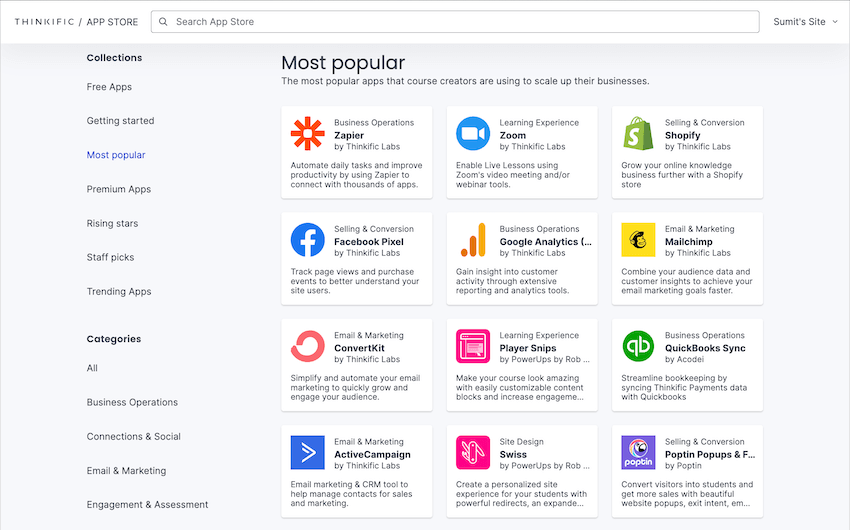The image size is (850, 530).
Task: Click 'Email marketing & CRM tool' description
Action: [351, 494]
